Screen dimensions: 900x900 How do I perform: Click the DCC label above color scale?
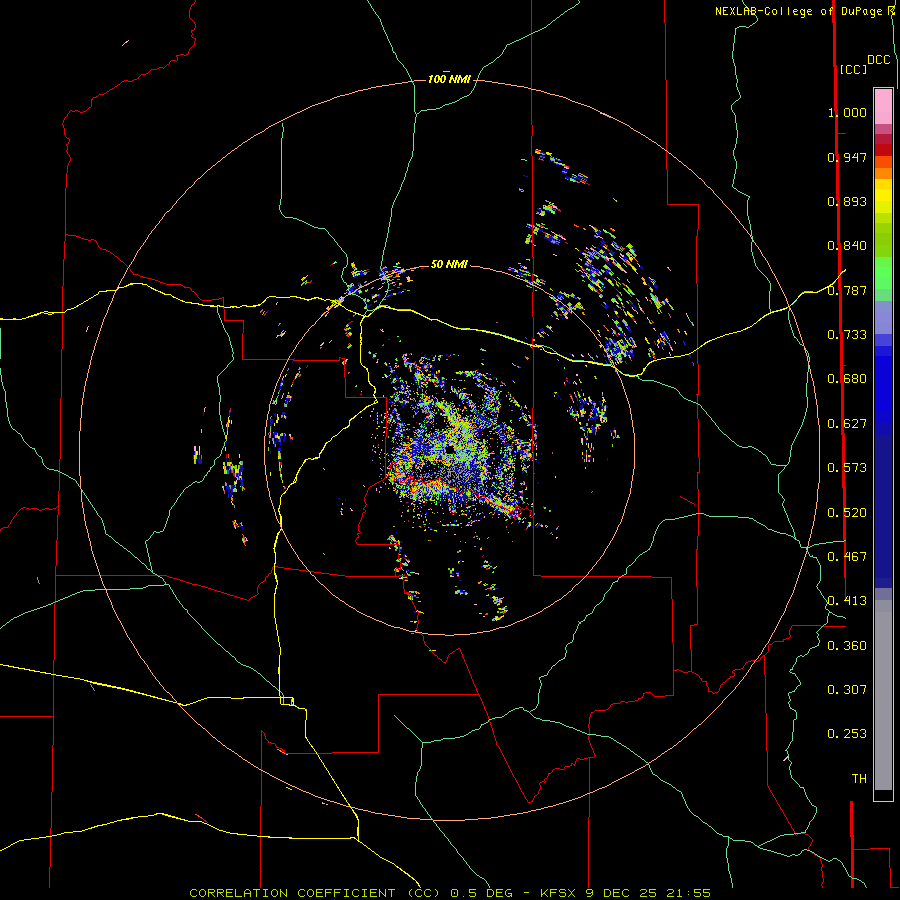[x=879, y=60]
